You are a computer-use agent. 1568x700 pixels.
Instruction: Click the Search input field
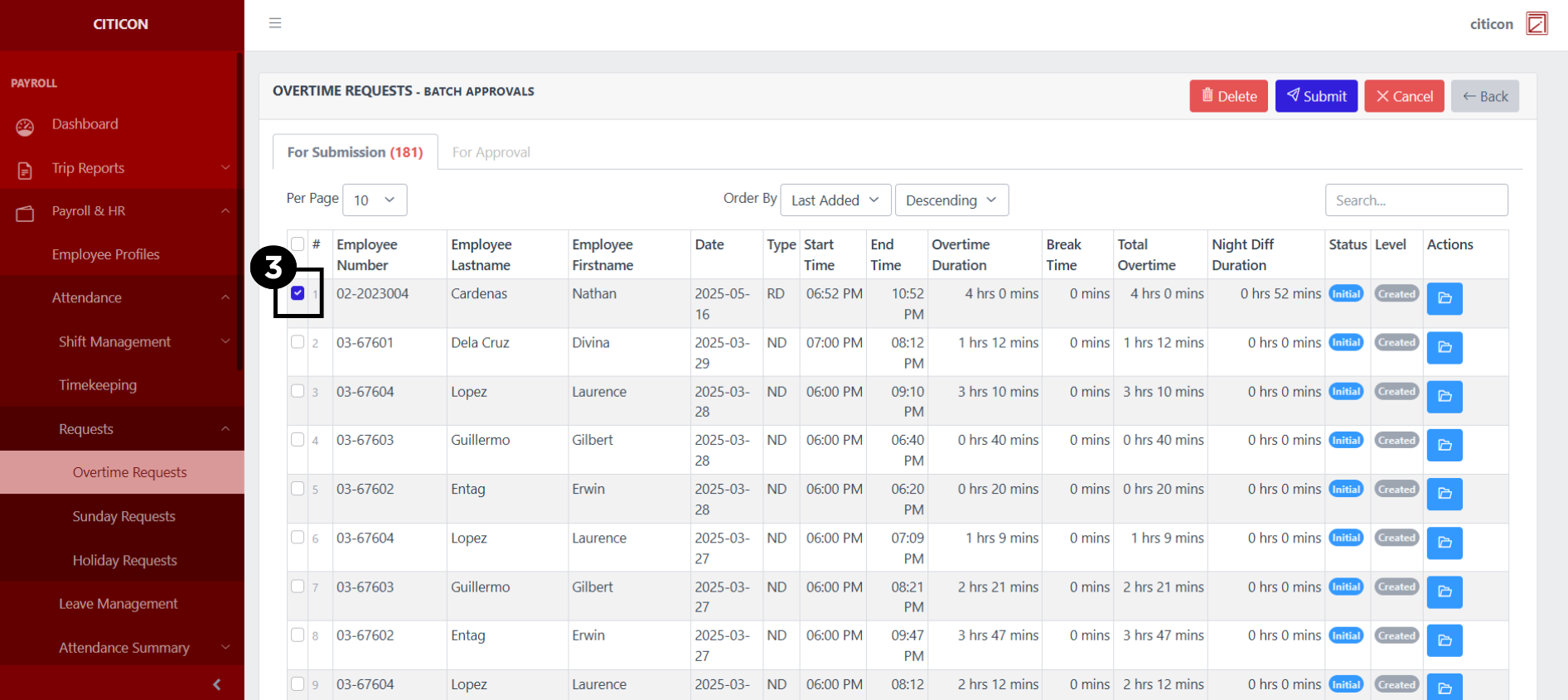pyautogui.click(x=1416, y=200)
